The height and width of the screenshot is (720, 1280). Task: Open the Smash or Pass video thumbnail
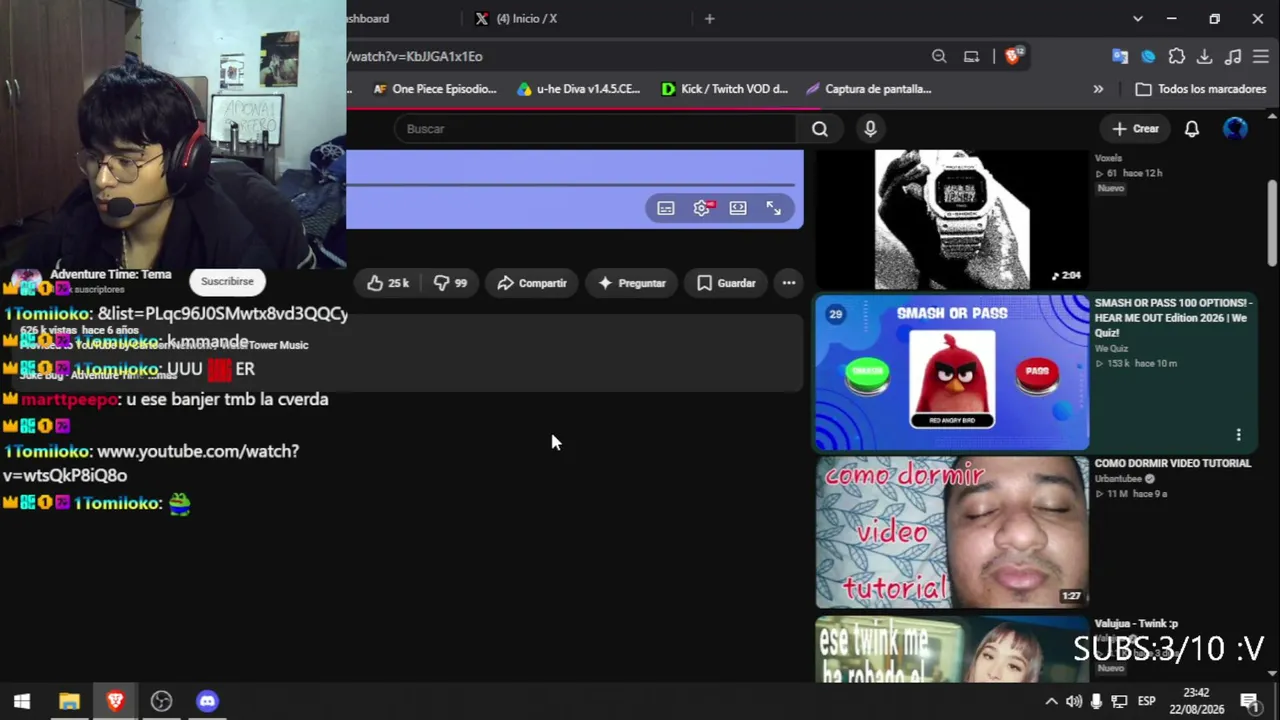[951, 373]
